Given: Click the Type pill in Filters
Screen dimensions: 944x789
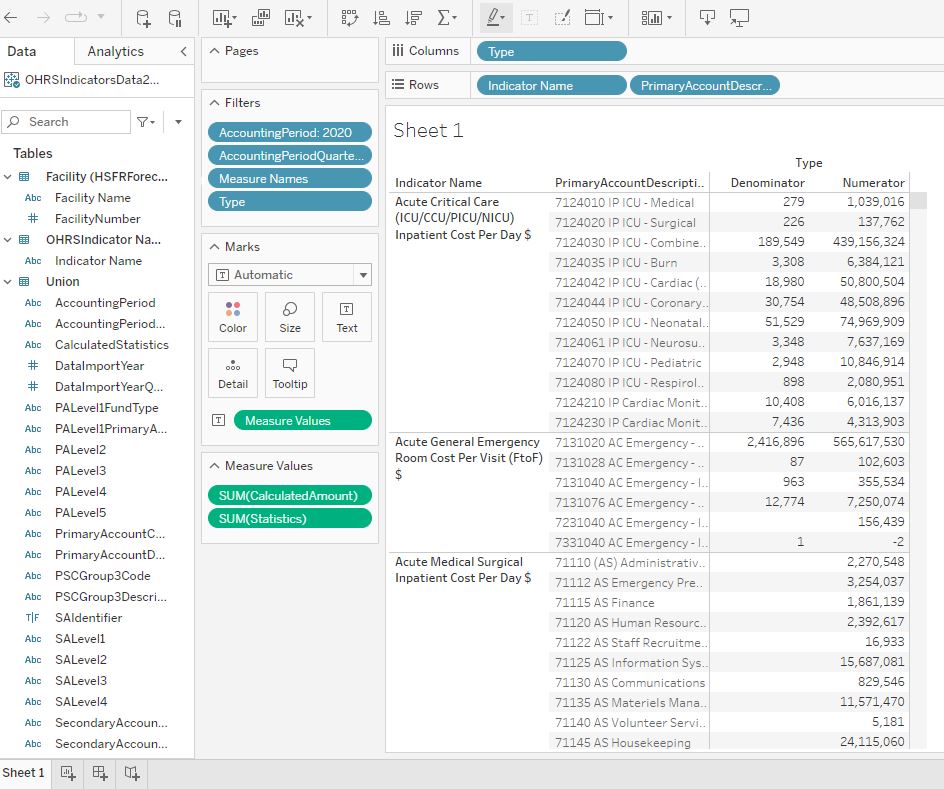Looking at the screenshot, I should tap(290, 202).
